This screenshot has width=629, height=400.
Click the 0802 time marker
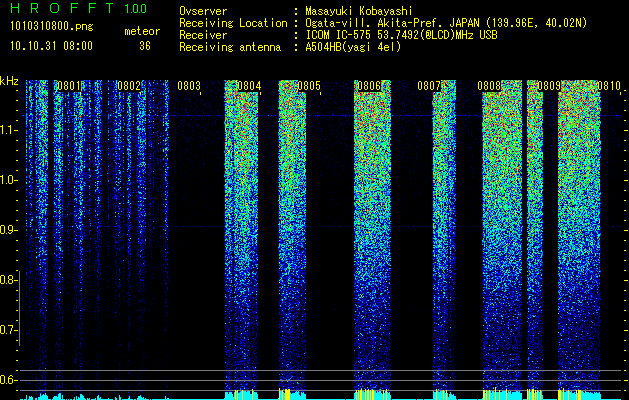pyautogui.click(x=129, y=86)
